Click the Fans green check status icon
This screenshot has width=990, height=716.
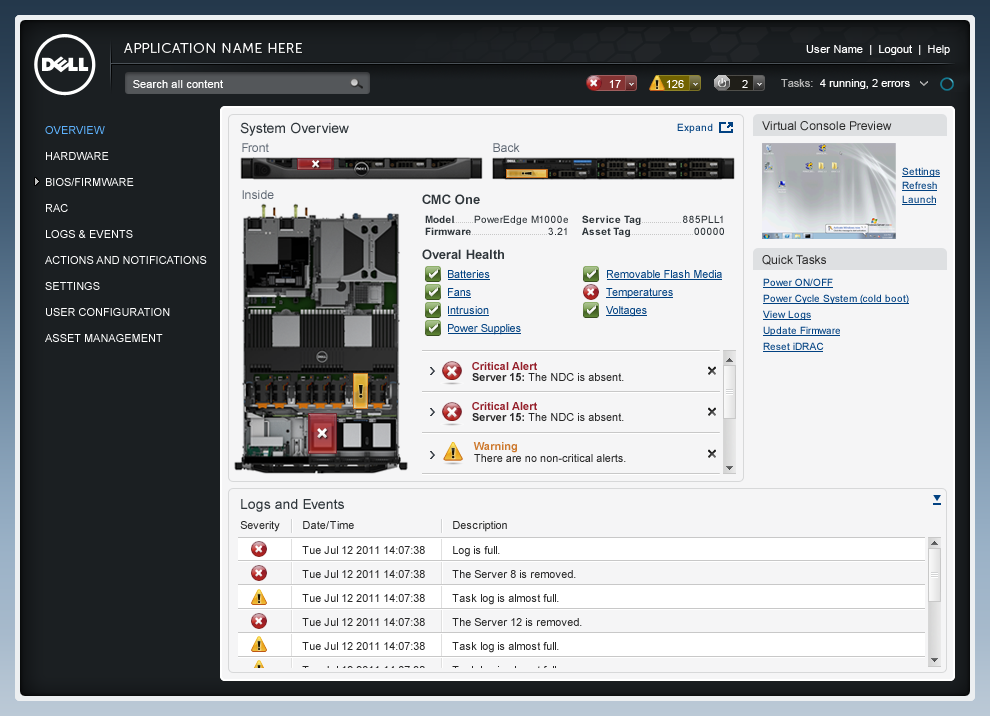[432, 292]
